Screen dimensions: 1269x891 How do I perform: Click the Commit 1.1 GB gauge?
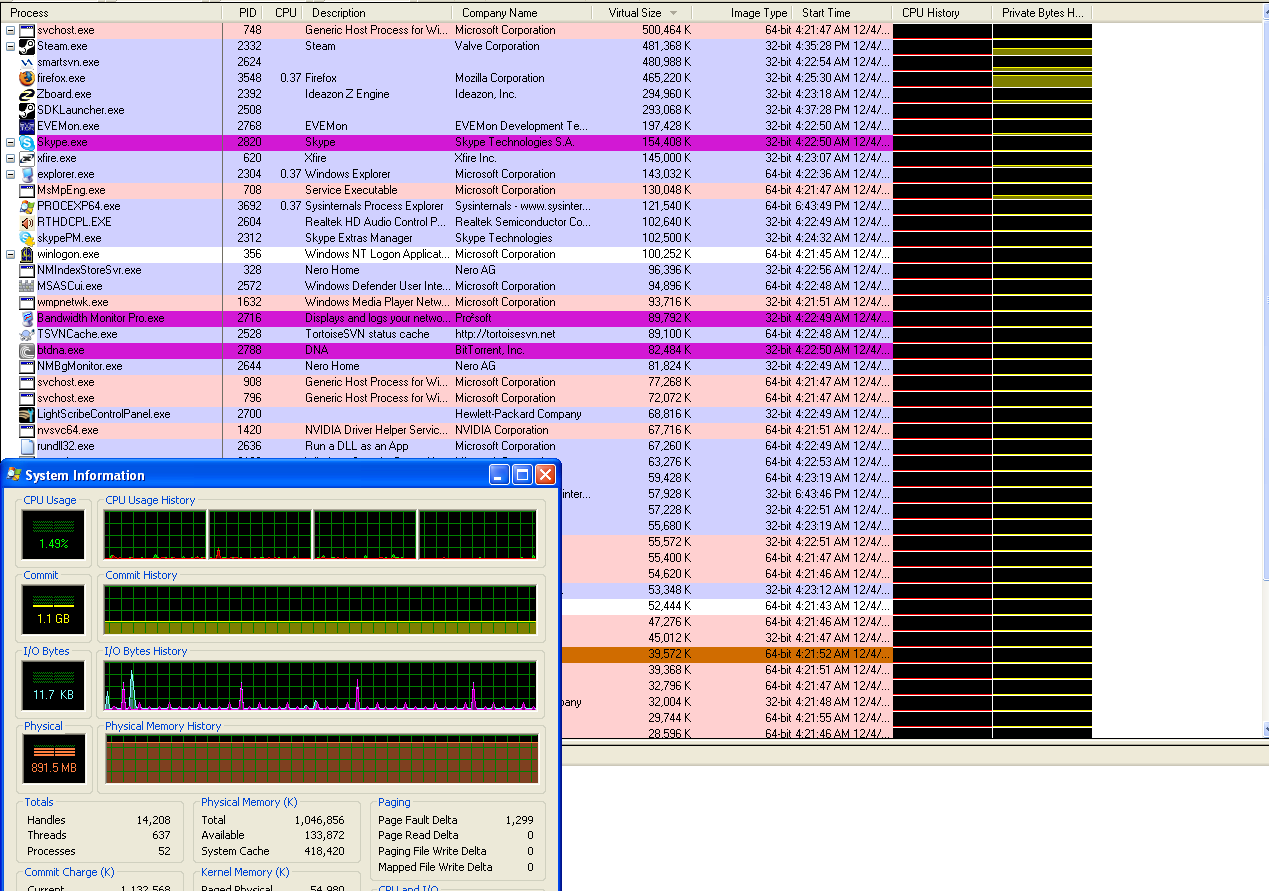[x=54, y=610]
